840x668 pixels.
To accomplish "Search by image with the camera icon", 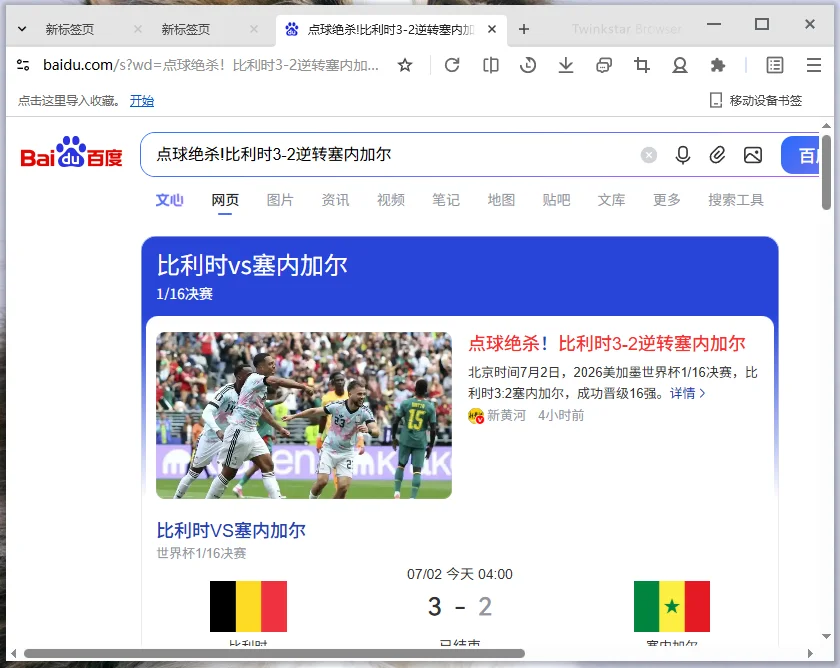I will [x=753, y=155].
